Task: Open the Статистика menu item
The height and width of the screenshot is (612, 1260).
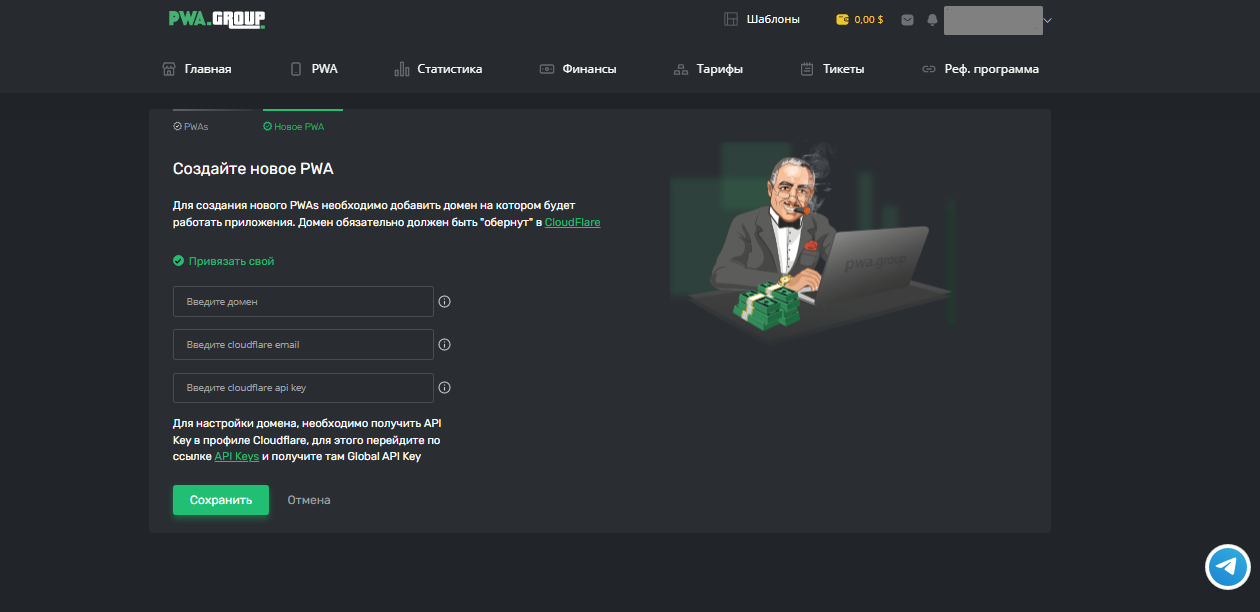Action: tap(438, 69)
